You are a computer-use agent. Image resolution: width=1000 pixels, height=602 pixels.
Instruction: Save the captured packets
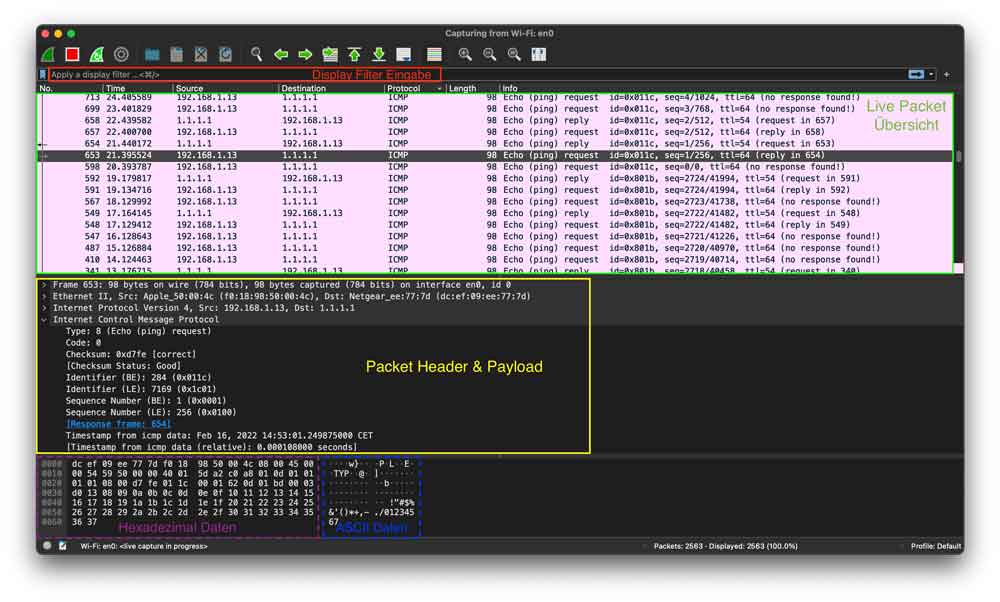coord(176,55)
